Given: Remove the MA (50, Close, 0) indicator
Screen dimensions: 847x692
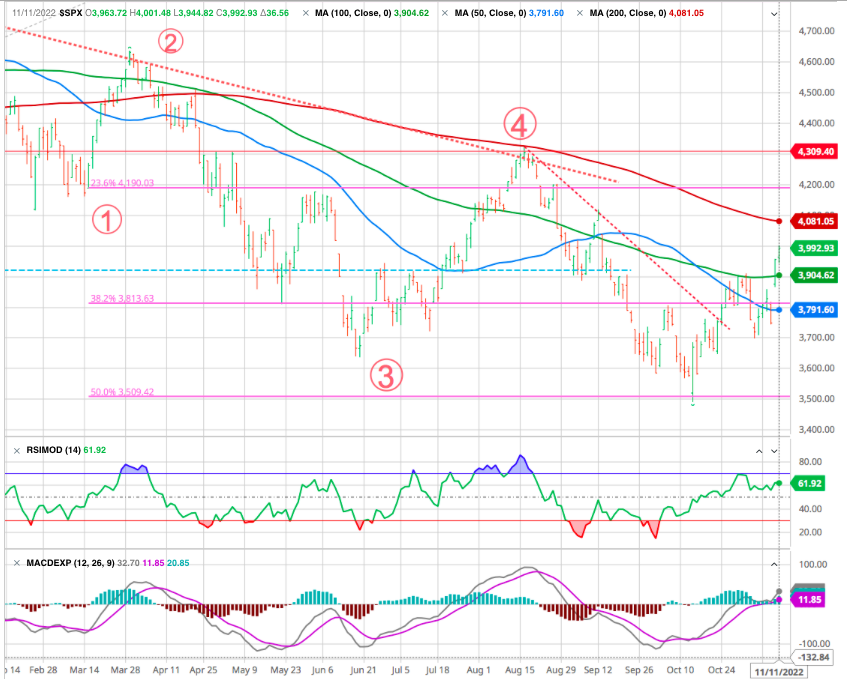Looking at the screenshot, I should click(445, 13).
